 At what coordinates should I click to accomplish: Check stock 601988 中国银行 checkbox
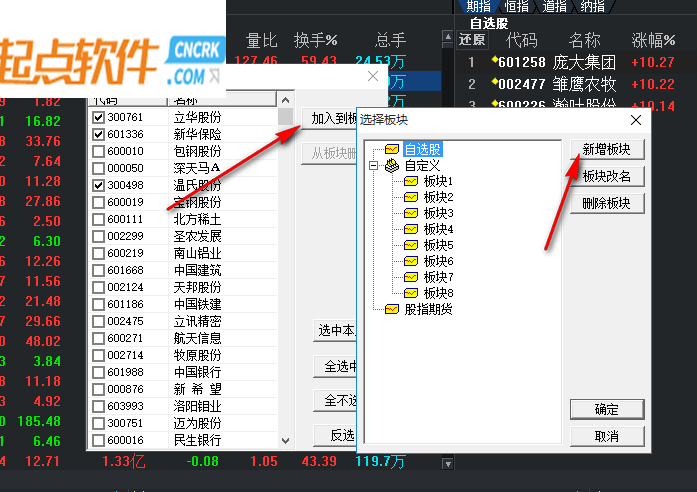tap(98, 372)
